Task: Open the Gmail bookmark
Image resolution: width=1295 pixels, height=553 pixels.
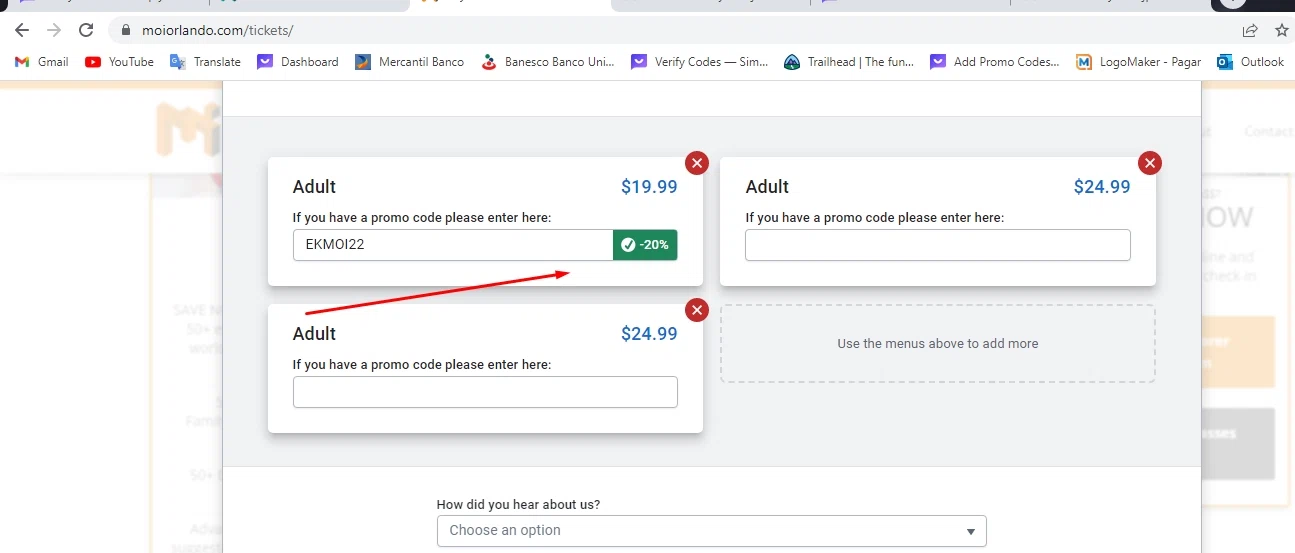Action: (x=42, y=62)
